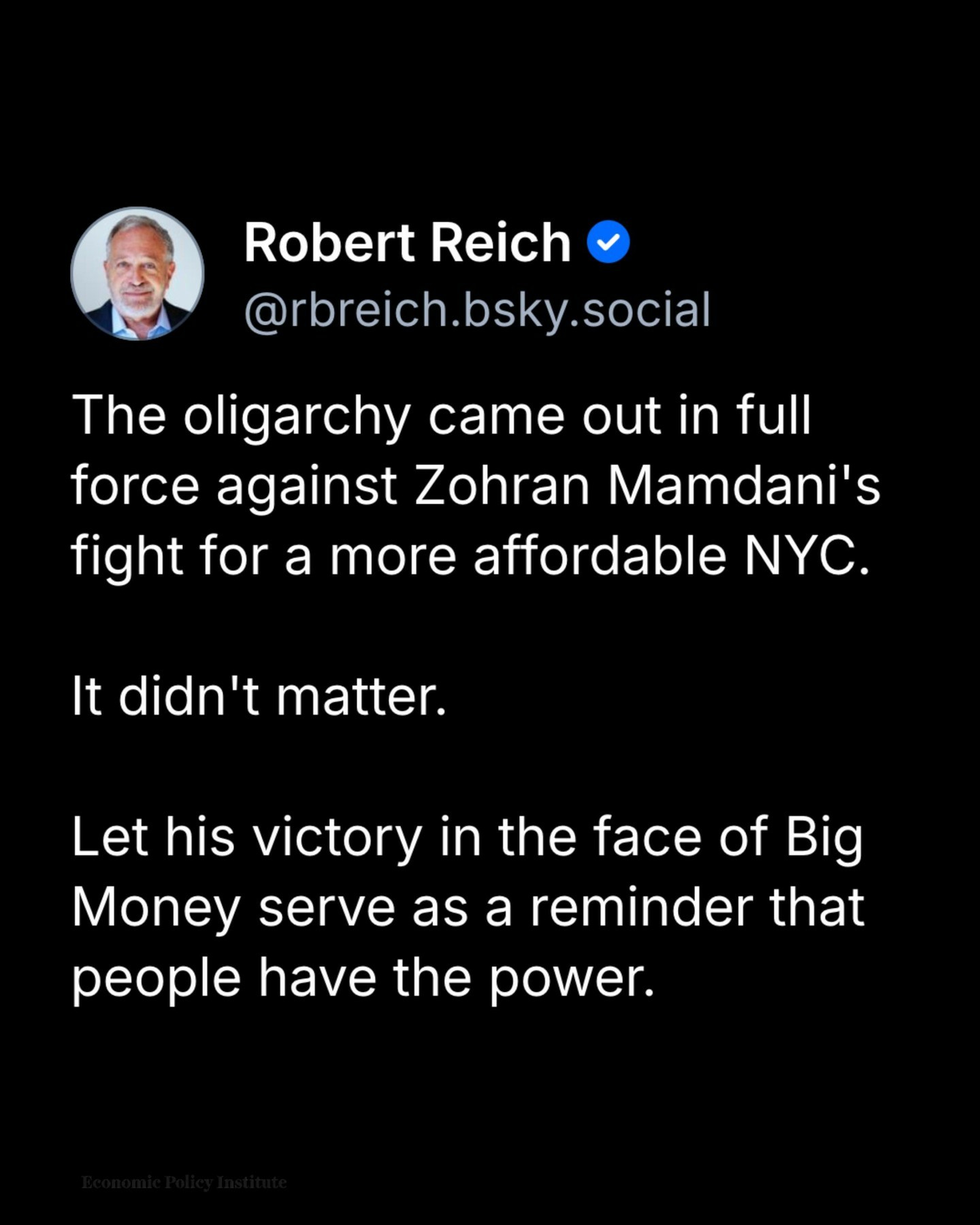Image resolution: width=980 pixels, height=1225 pixels.
Task: Open Robert Reich's profile avatar photo
Action: coord(137,274)
